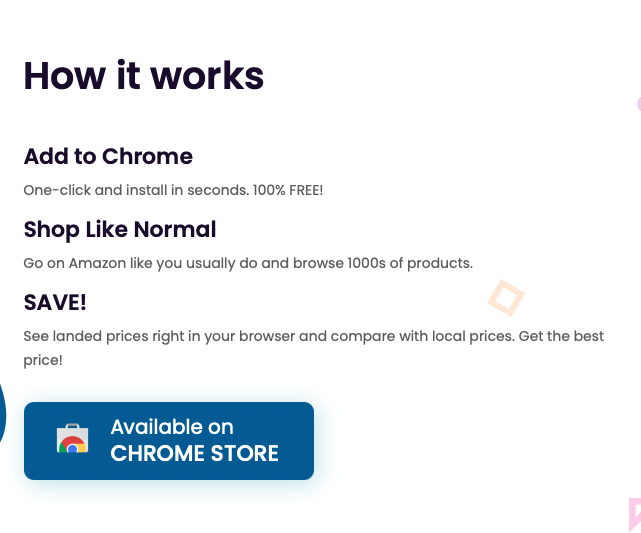Screen dimensions: 641x533
Task: Click the "See landed prices" description text
Action: pyautogui.click(x=85, y=336)
